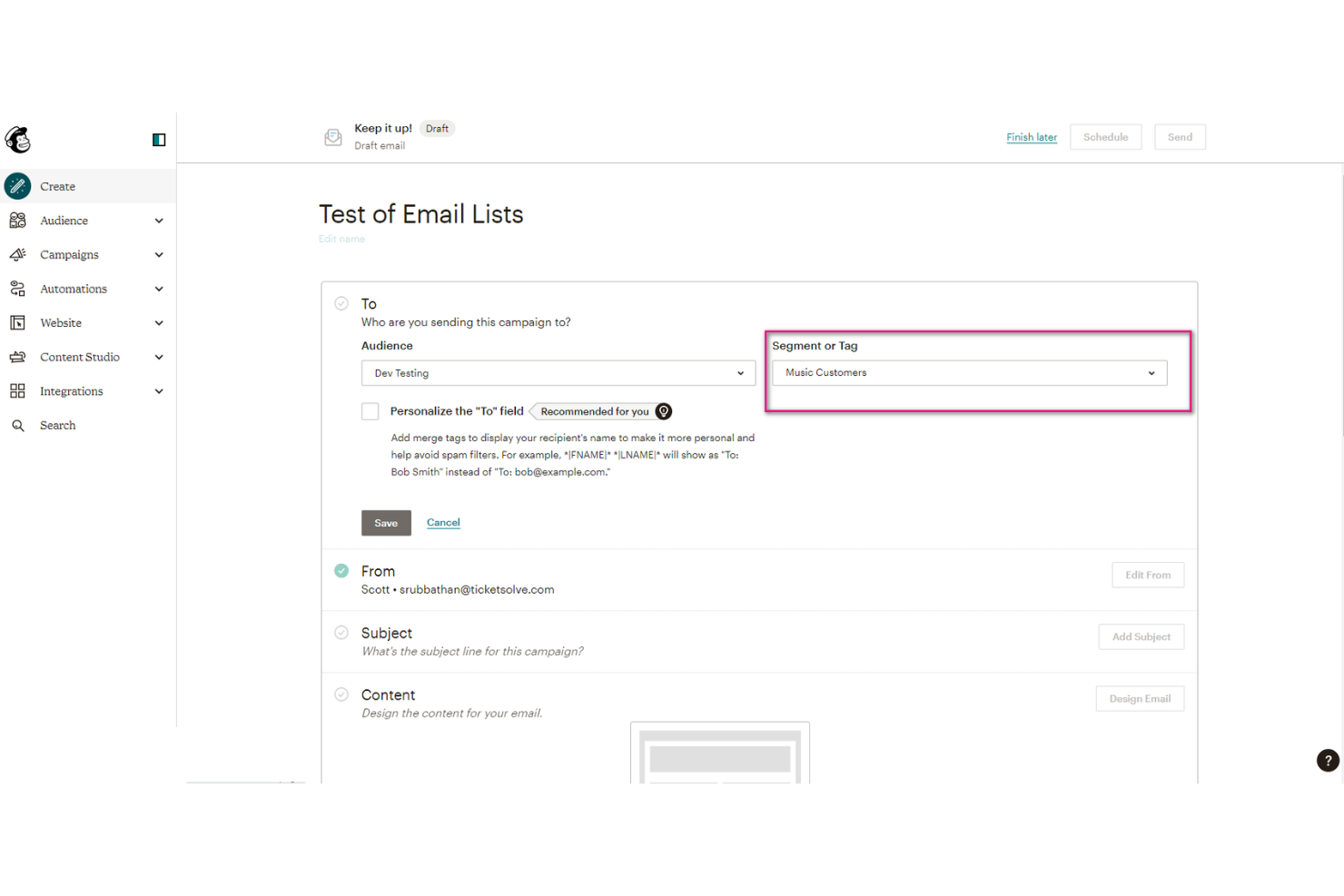The width and height of the screenshot is (1344, 896).
Task: Click the Edit From button
Action: (x=1148, y=575)
